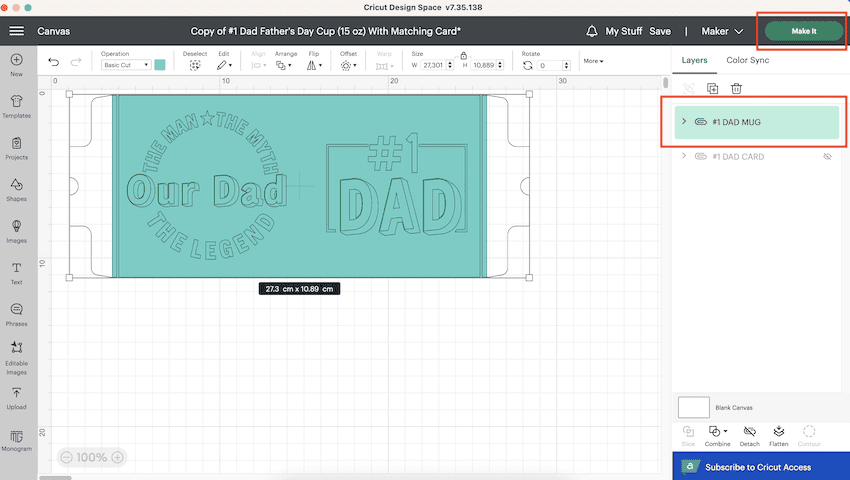Duplicate the selected layer
850x480 pixels.
[712, 88]
